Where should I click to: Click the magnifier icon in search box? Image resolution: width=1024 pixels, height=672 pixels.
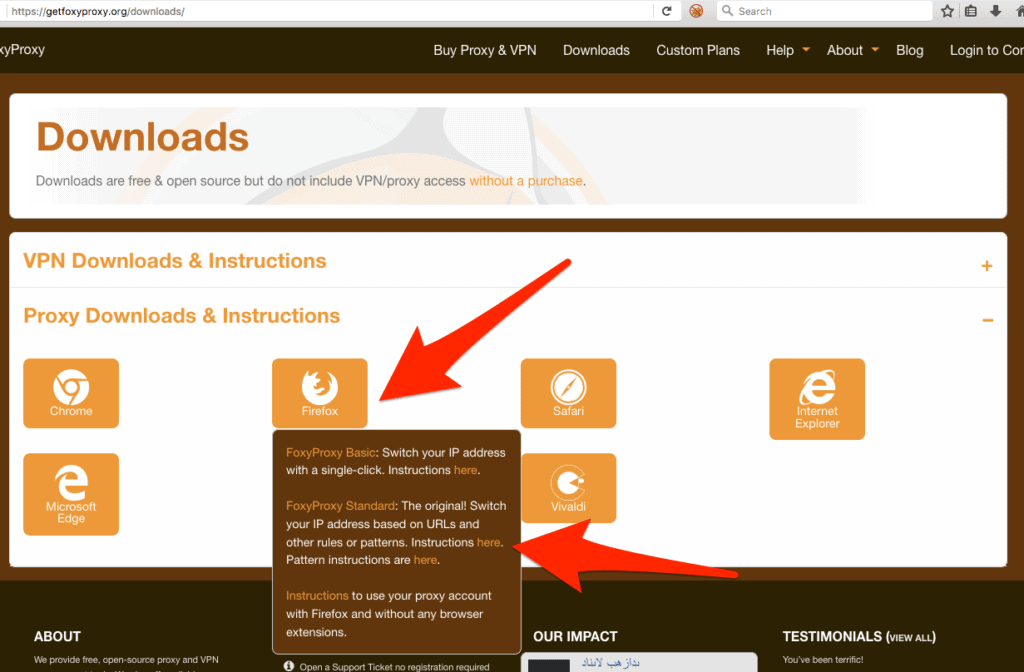pyautogui.click(x=727, y=11)
